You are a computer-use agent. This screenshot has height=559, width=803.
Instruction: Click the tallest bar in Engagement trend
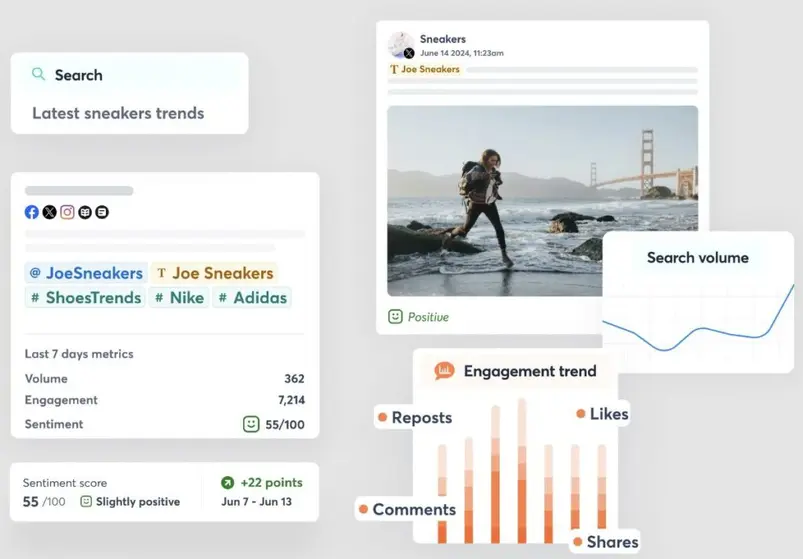pyautogui.click(x=521, y=470)
